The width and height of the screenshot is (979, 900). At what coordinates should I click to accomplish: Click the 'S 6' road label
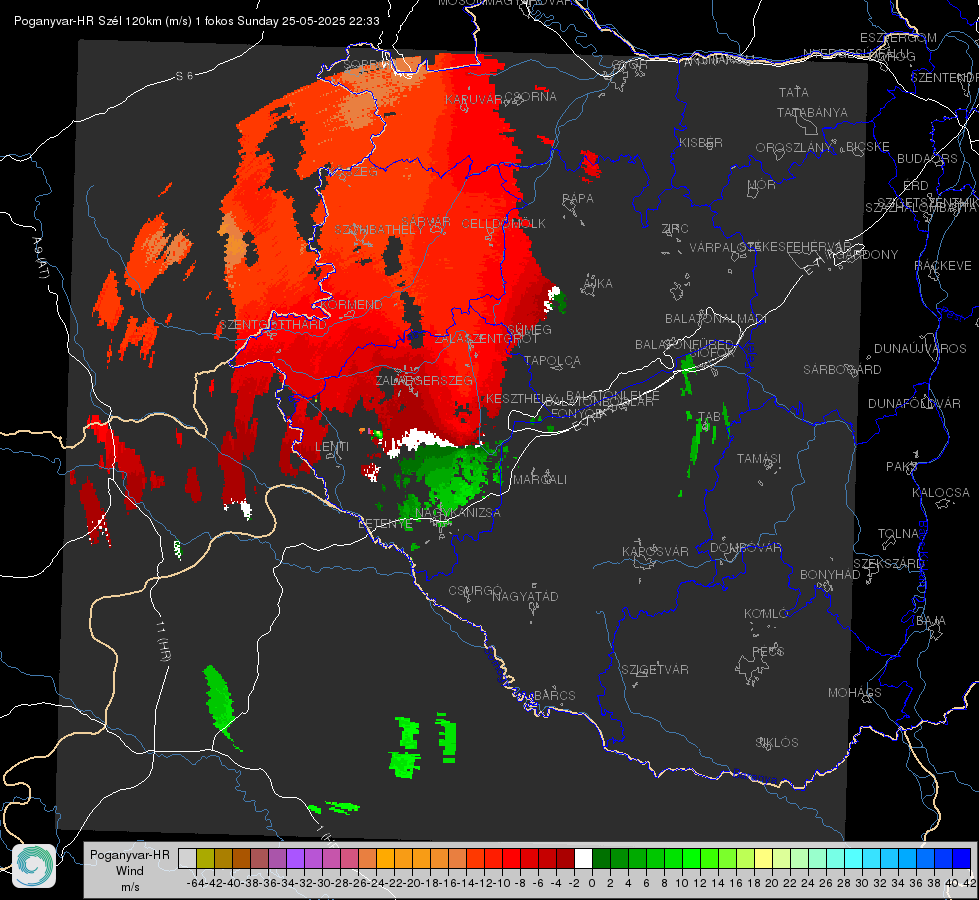pos(184,76)
